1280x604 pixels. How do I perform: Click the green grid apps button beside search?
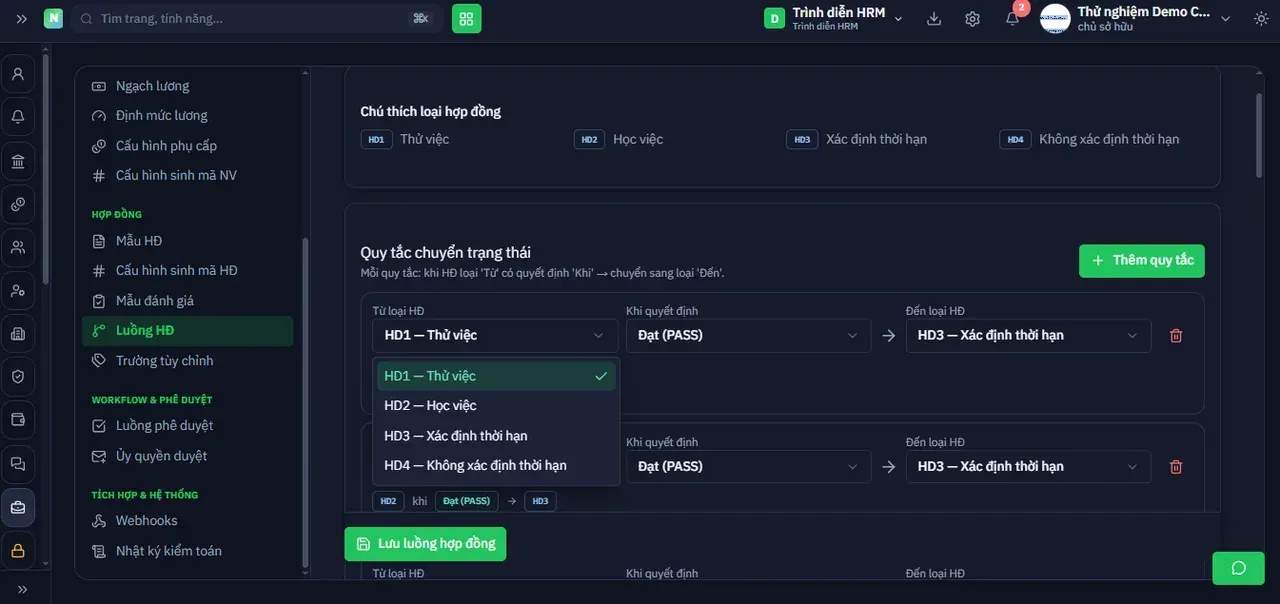(467, 19)
